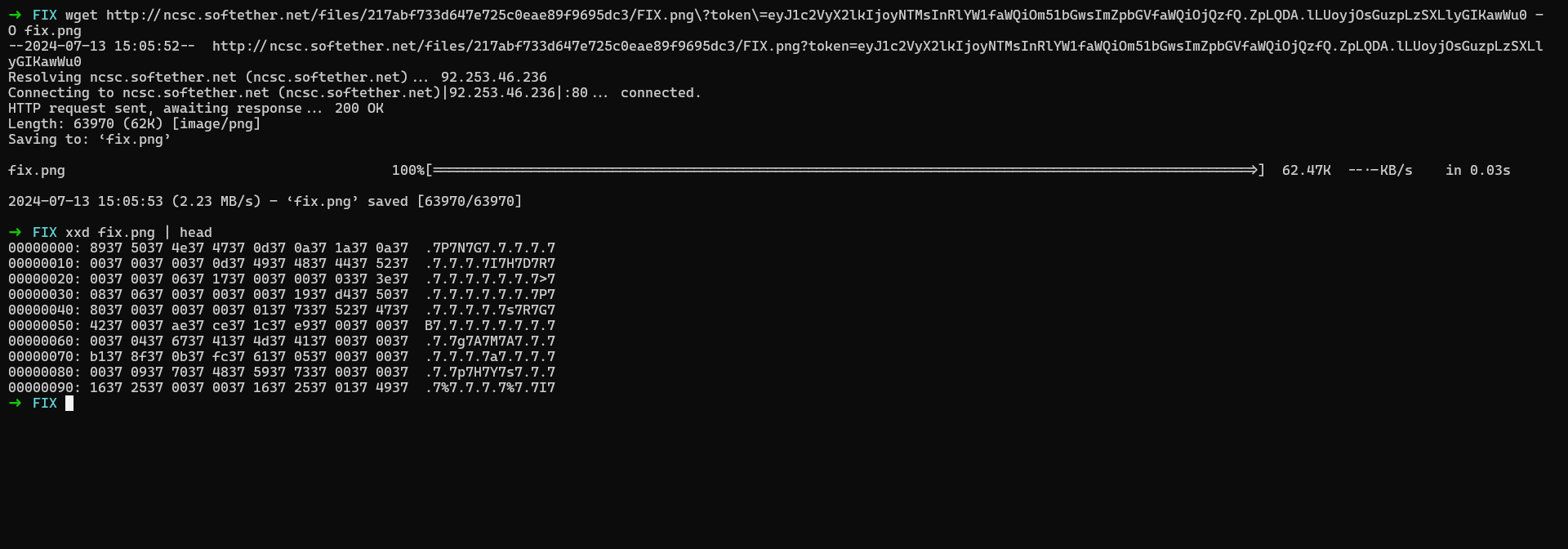Click the "Saving to: 'fix.png'" line
The height and width of the screenshot is (549, 1568).
tap(90, 139)
